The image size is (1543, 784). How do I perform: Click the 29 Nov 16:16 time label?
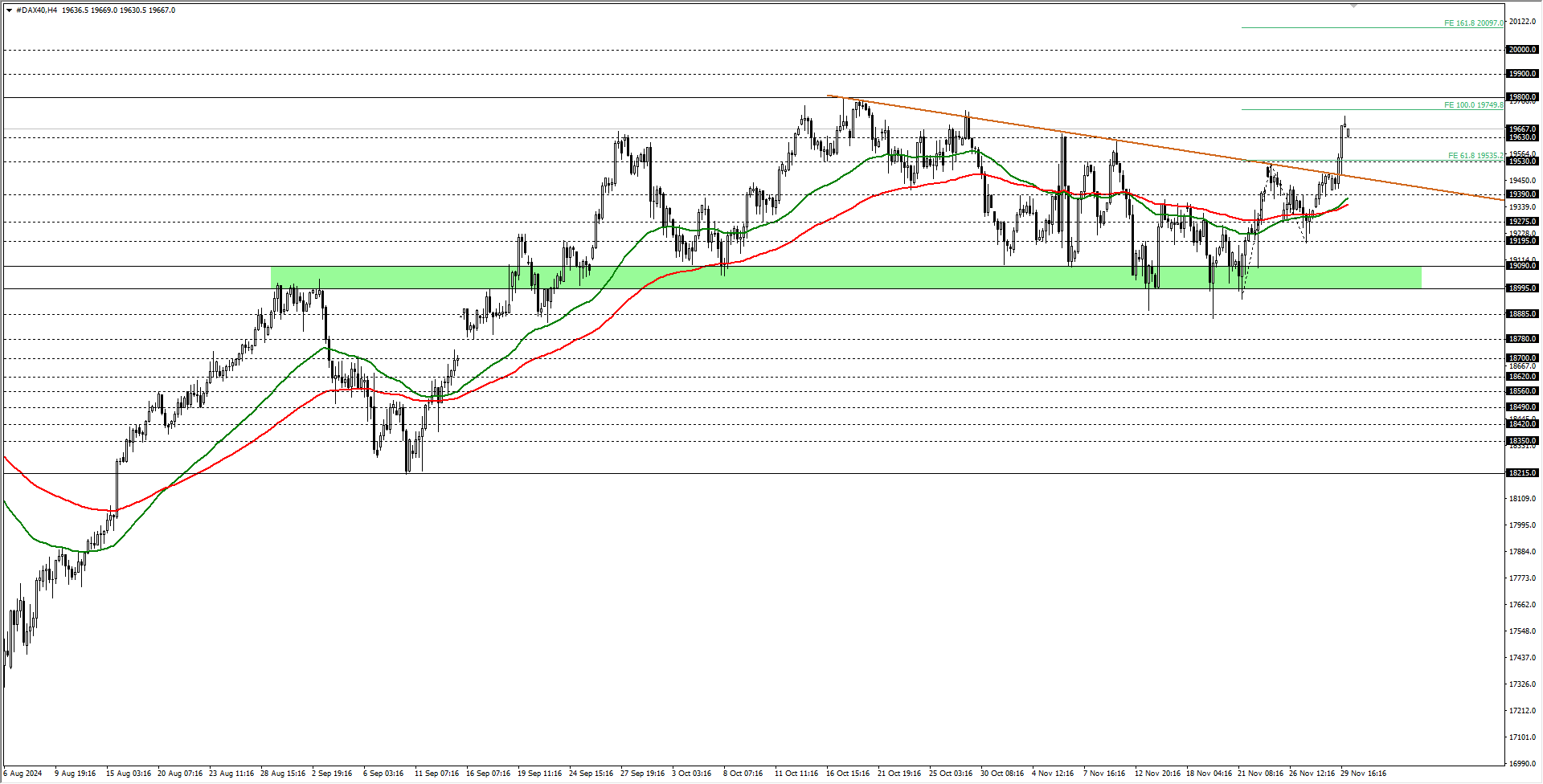click(x=1363, y=774)
